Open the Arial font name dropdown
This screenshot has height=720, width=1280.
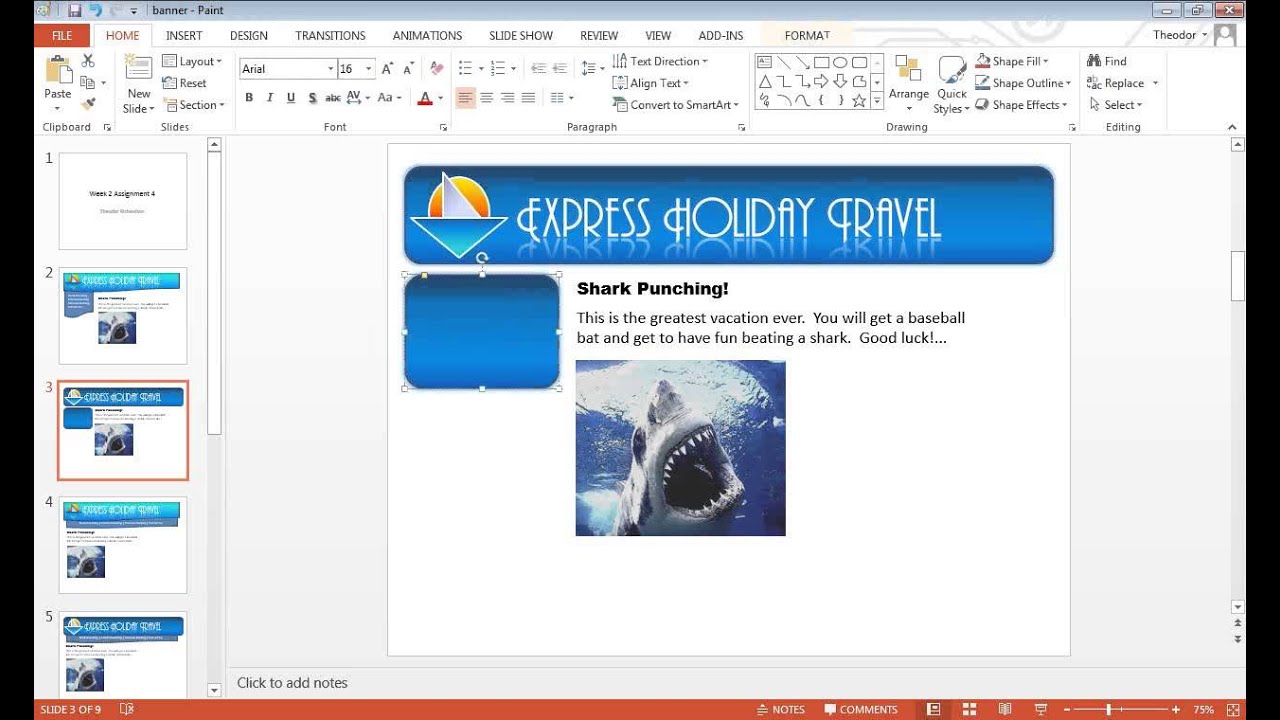pos(331,69)
